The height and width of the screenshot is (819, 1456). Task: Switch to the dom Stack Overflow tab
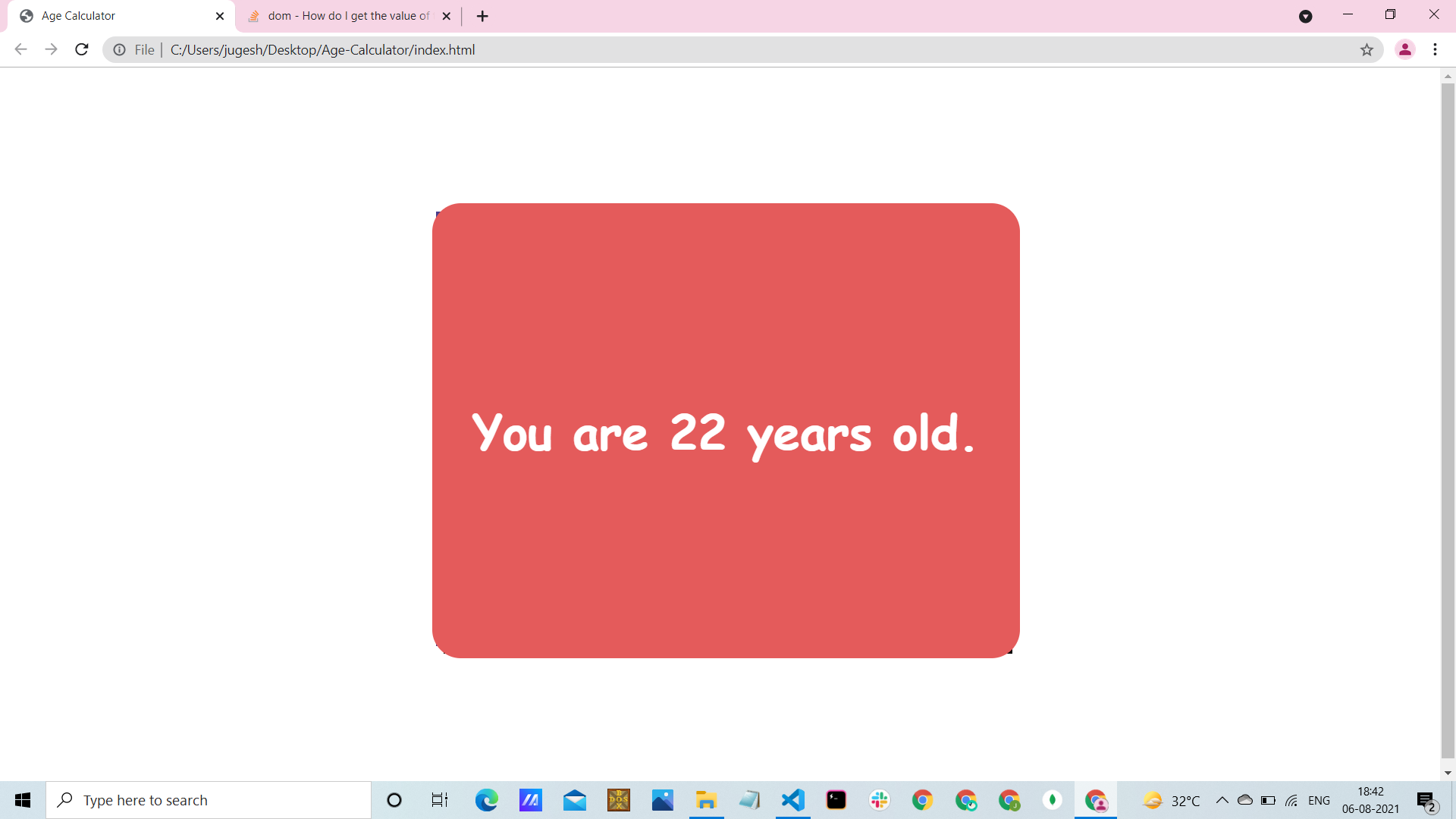point(347,16)
